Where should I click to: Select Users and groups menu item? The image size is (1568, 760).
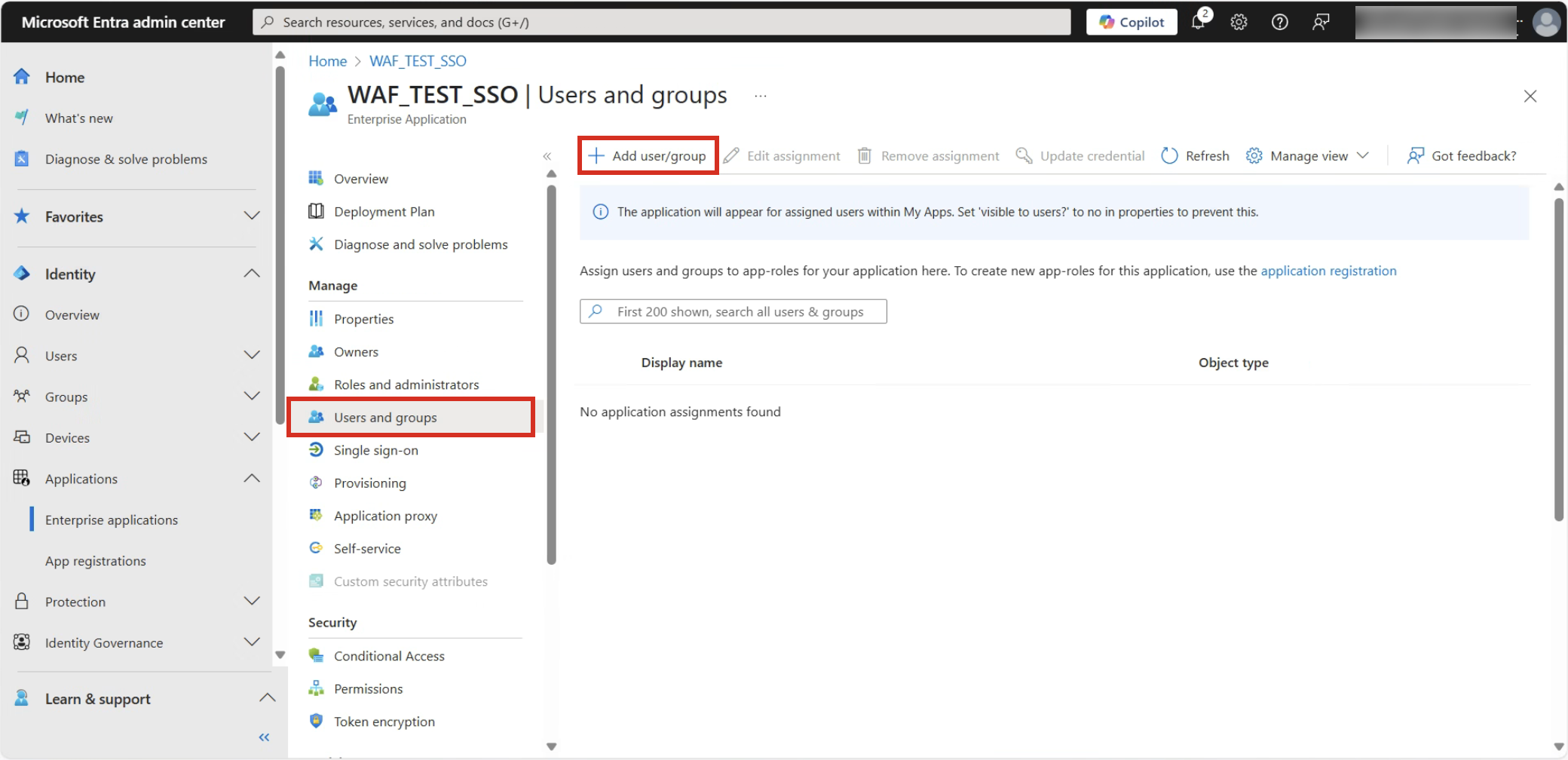point(411,417)
